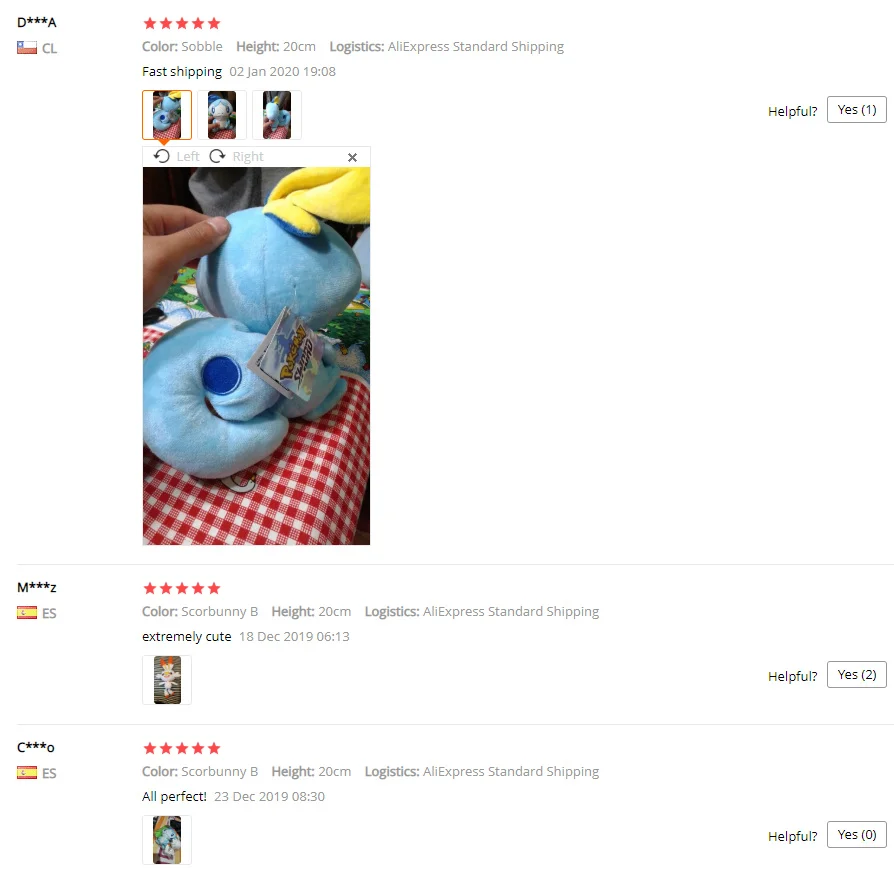Click the Chile flag next to CL
Image resolution: width=894 pixels, height=876 pixels.
[27, 48]
